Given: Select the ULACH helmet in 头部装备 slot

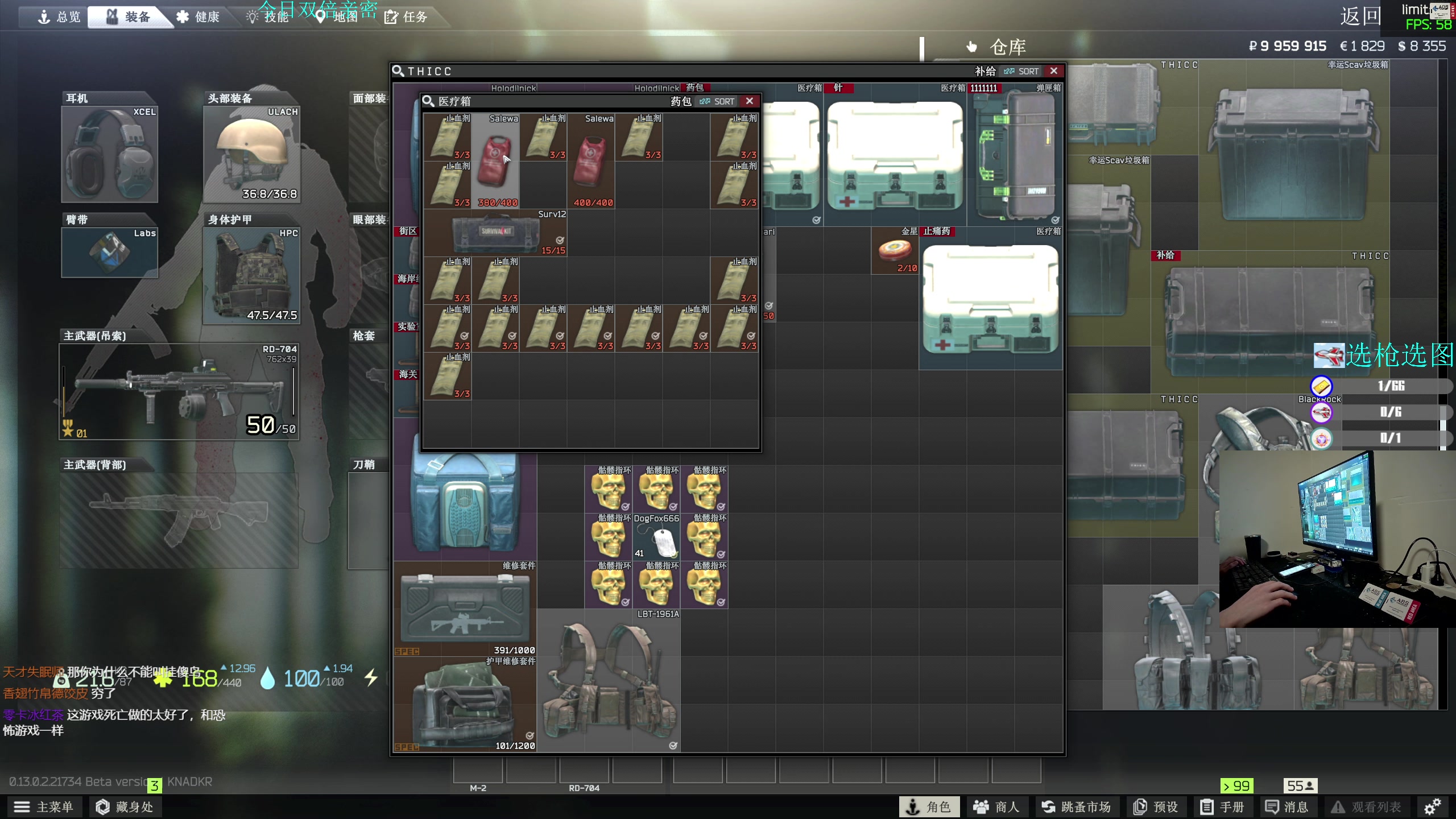Looking at the screenshot, I should [x=252, y=154].
